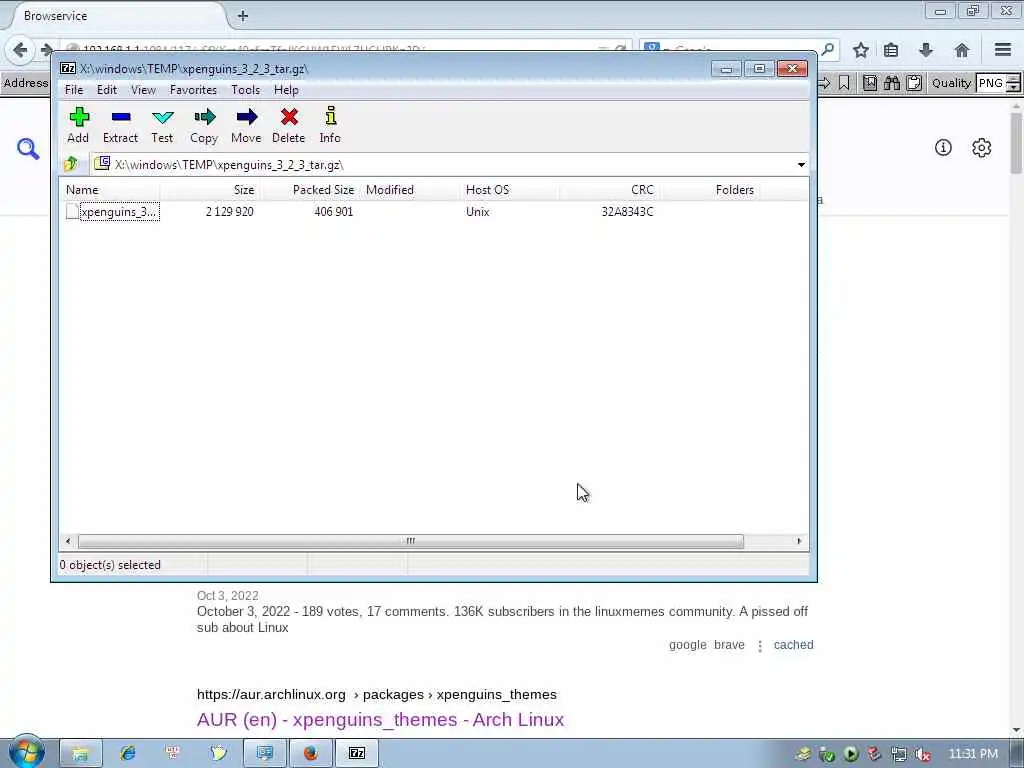Open the Windows Start button

[26, 752]
